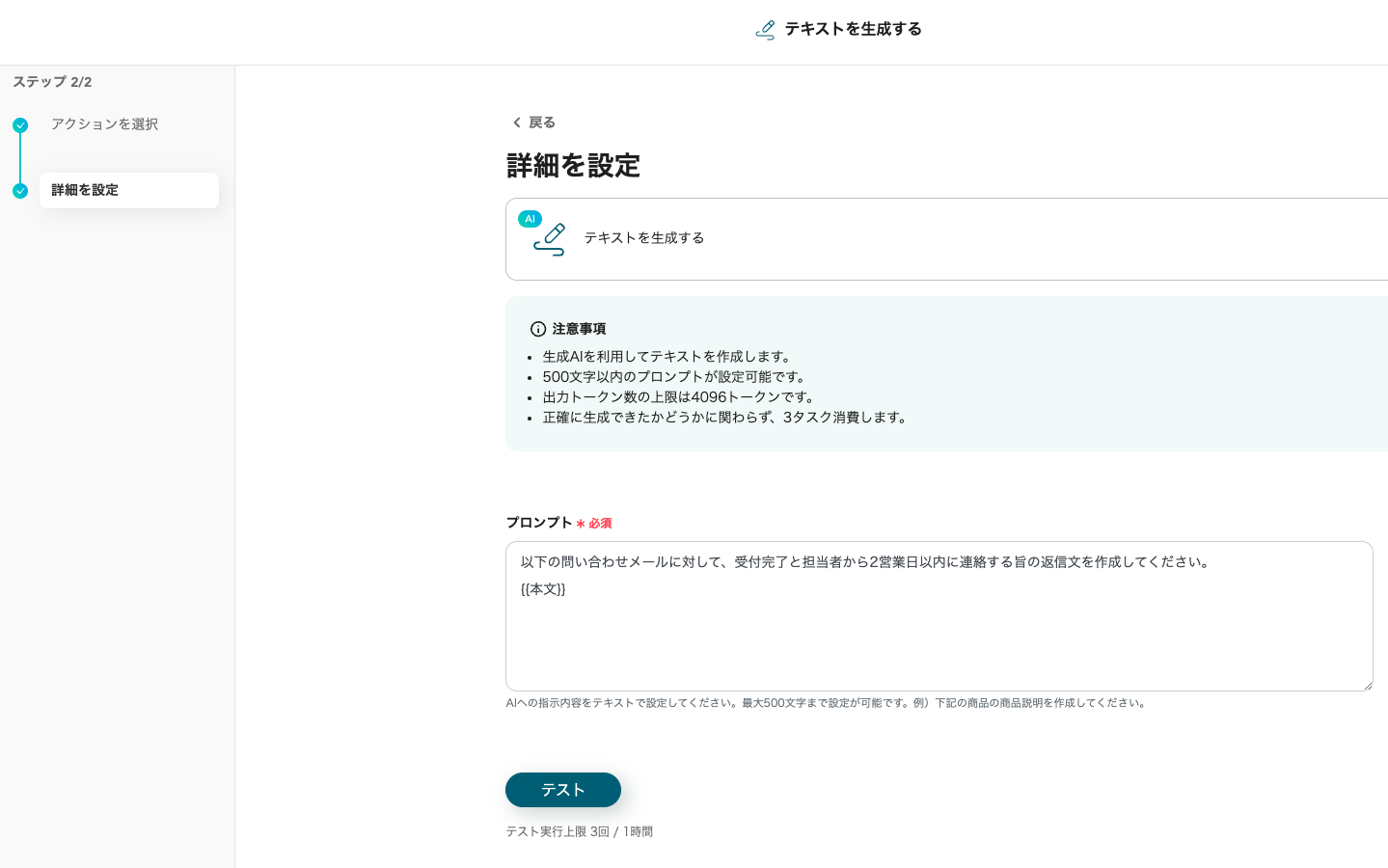Click the pen icon in the top header
Viewport: 1388px width, 868px height.
tap(765, 30)
